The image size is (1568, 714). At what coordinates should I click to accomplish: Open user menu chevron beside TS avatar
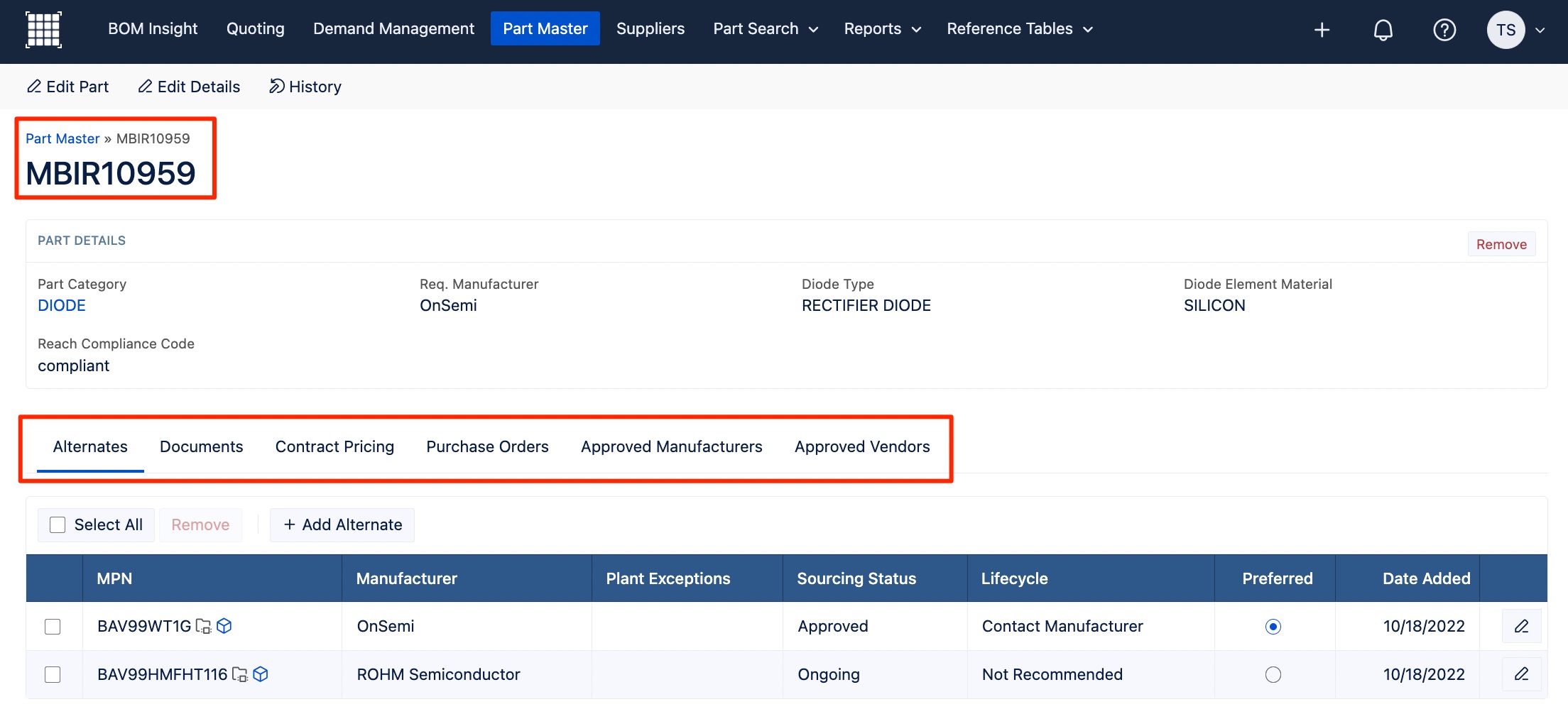pos(1540,30)
